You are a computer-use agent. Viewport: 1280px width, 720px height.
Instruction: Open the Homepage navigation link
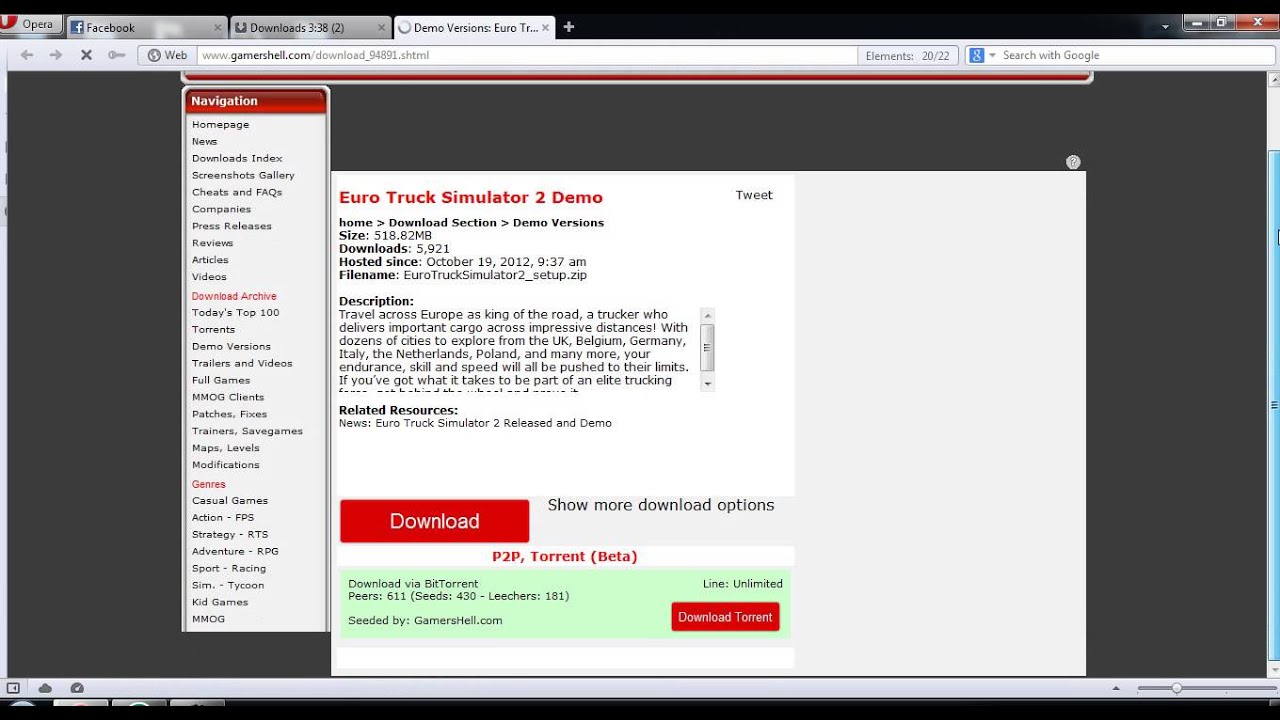click(x=220, y=125)
